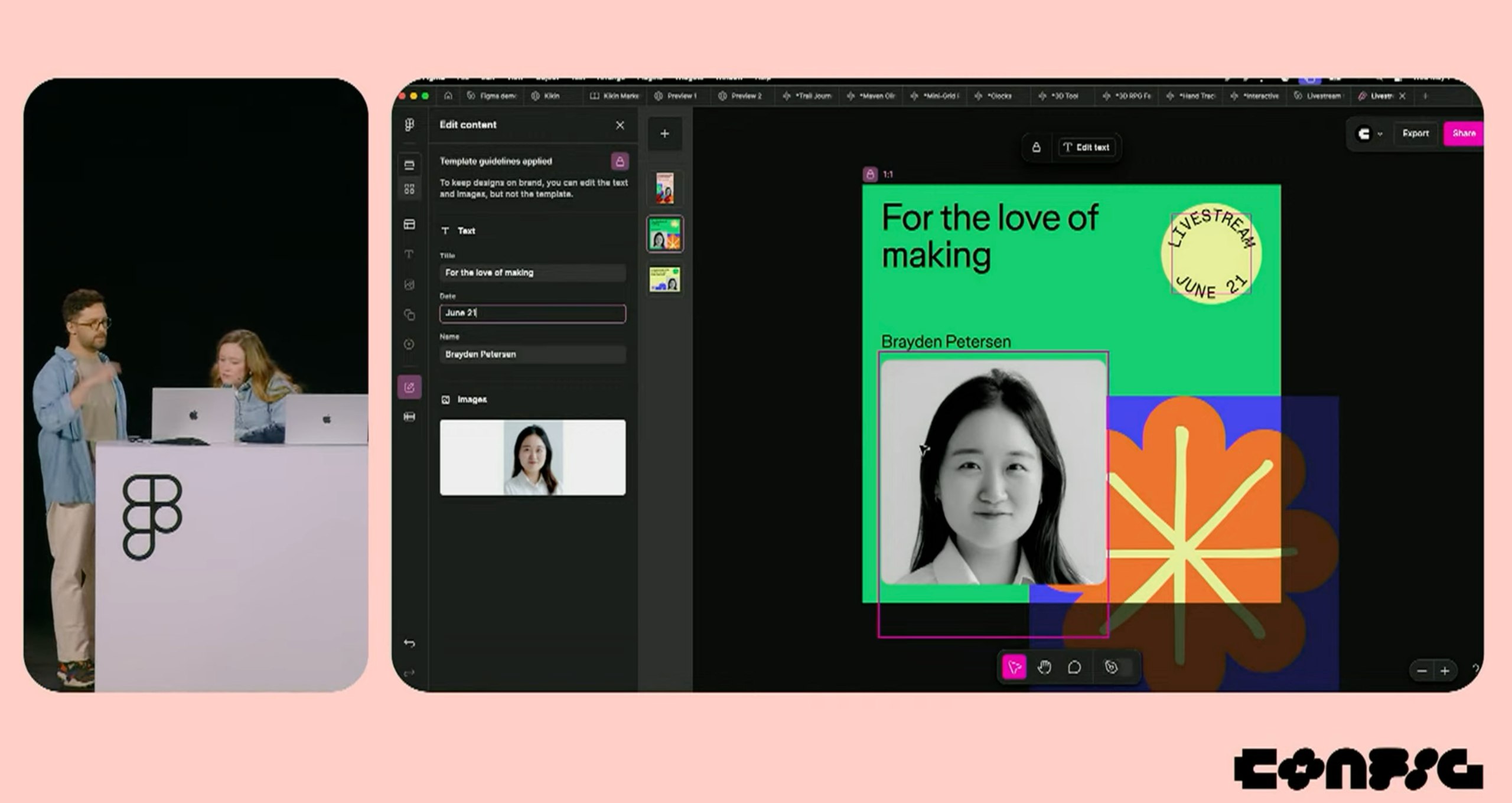The width and height of the screenshot is (1512, 803).
Task: Click the Home icon in tab bar
Action: coord(448,96)
